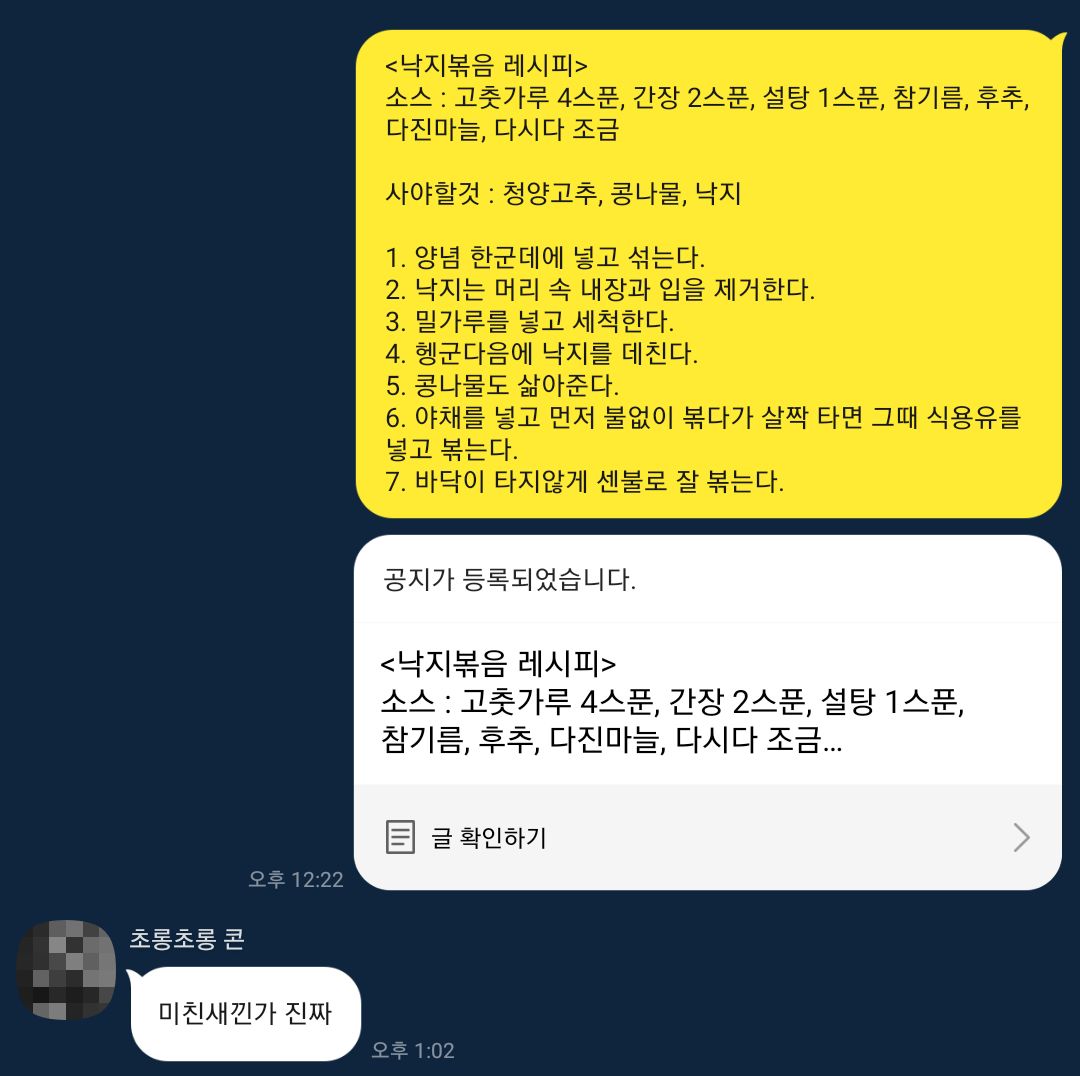Open the pixelated profile picture of 초롱초롱 콘

point(66,969)
